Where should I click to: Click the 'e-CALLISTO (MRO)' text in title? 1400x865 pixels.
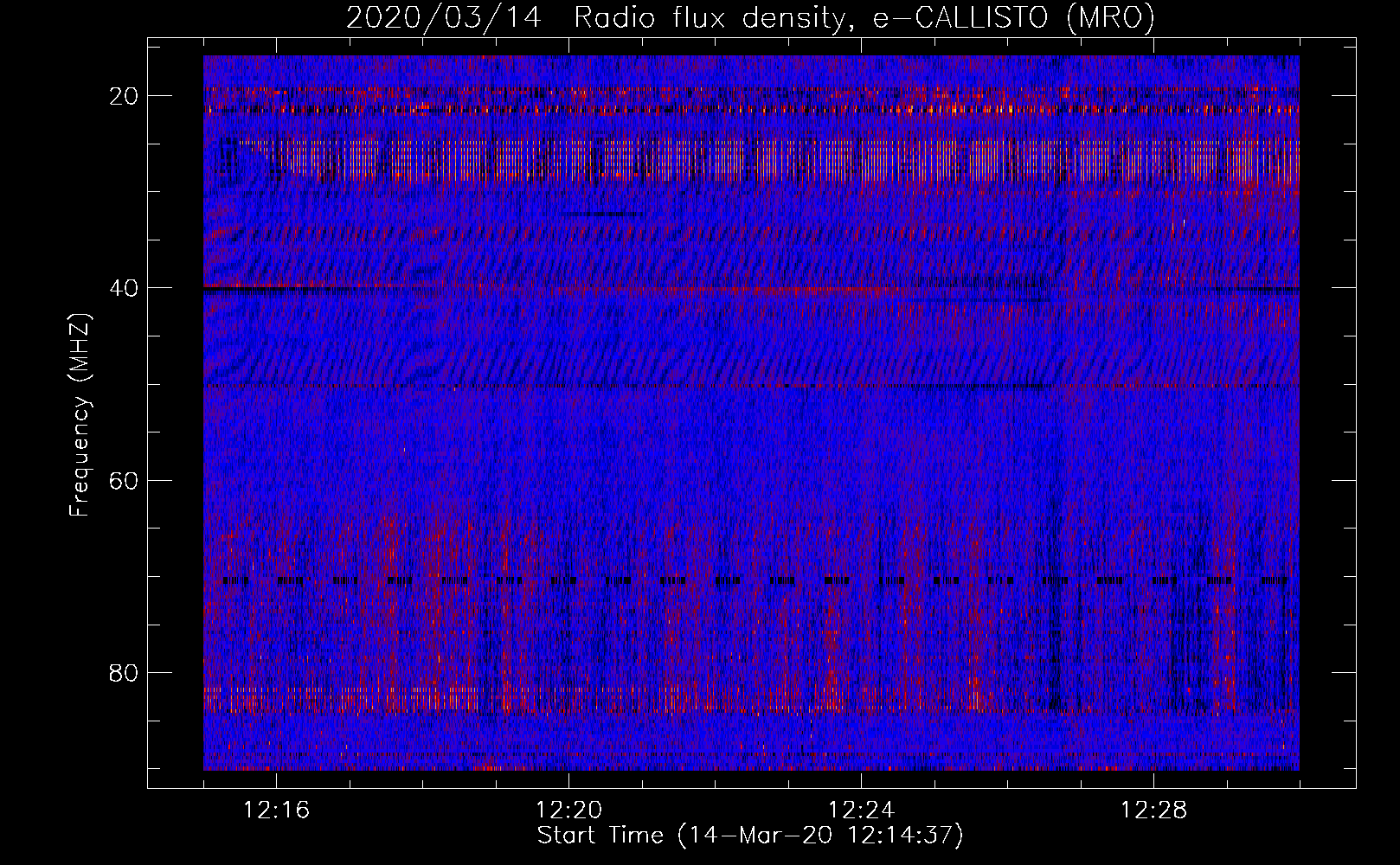pyautogui.click(x=1013, y=17)
